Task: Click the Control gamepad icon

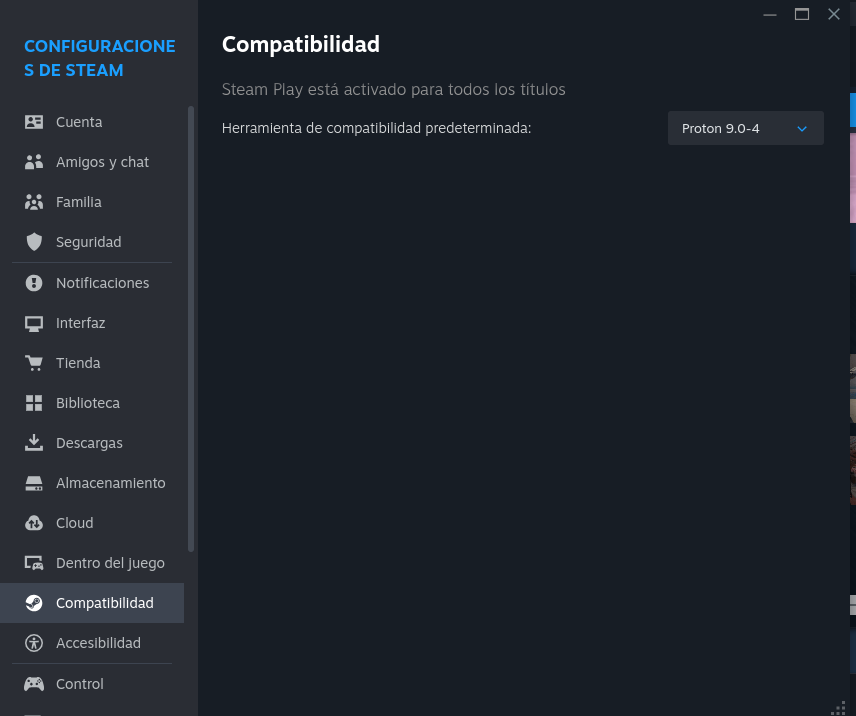Action: coord(34,684)
